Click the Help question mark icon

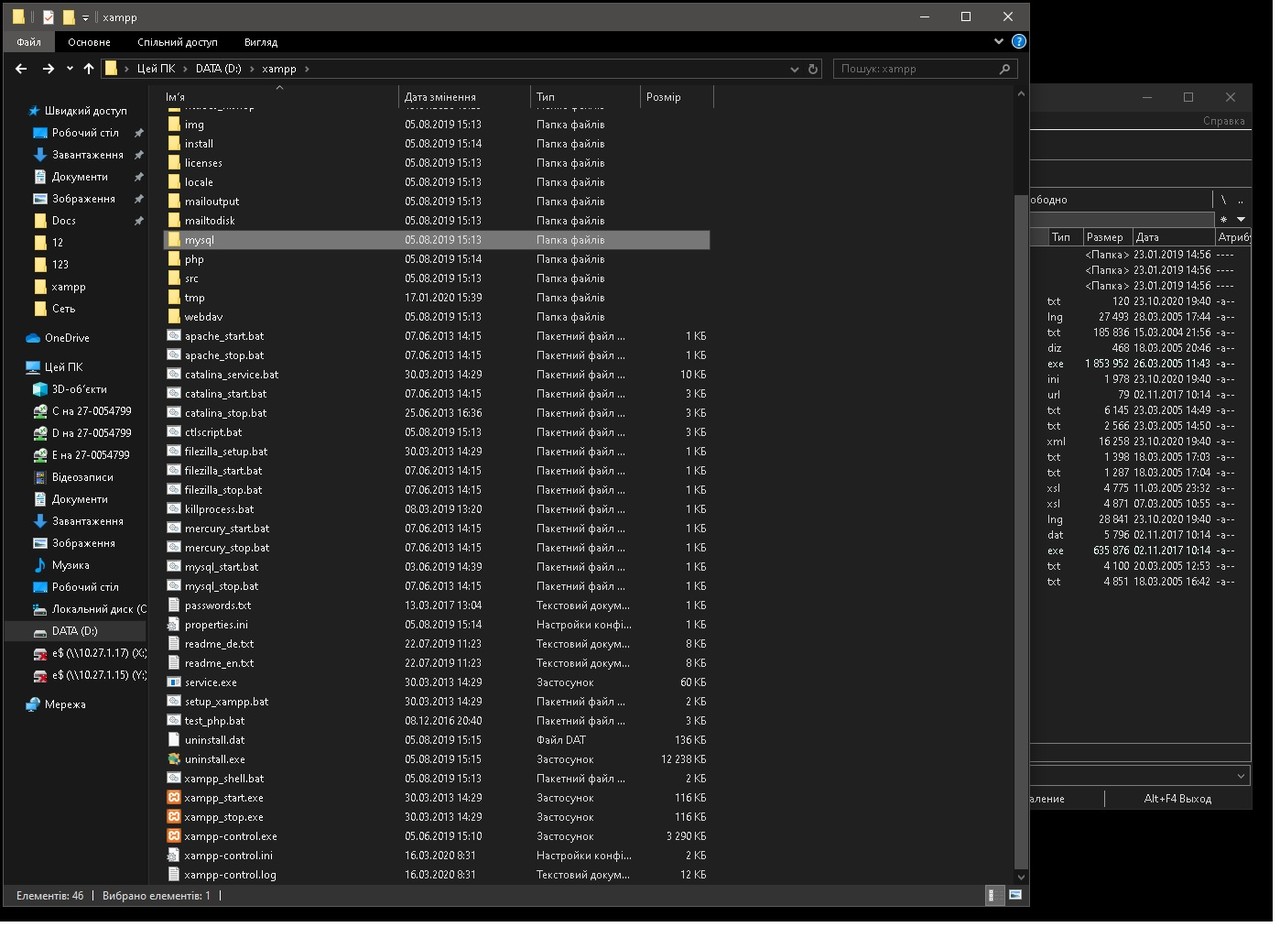coord(1018,42)
